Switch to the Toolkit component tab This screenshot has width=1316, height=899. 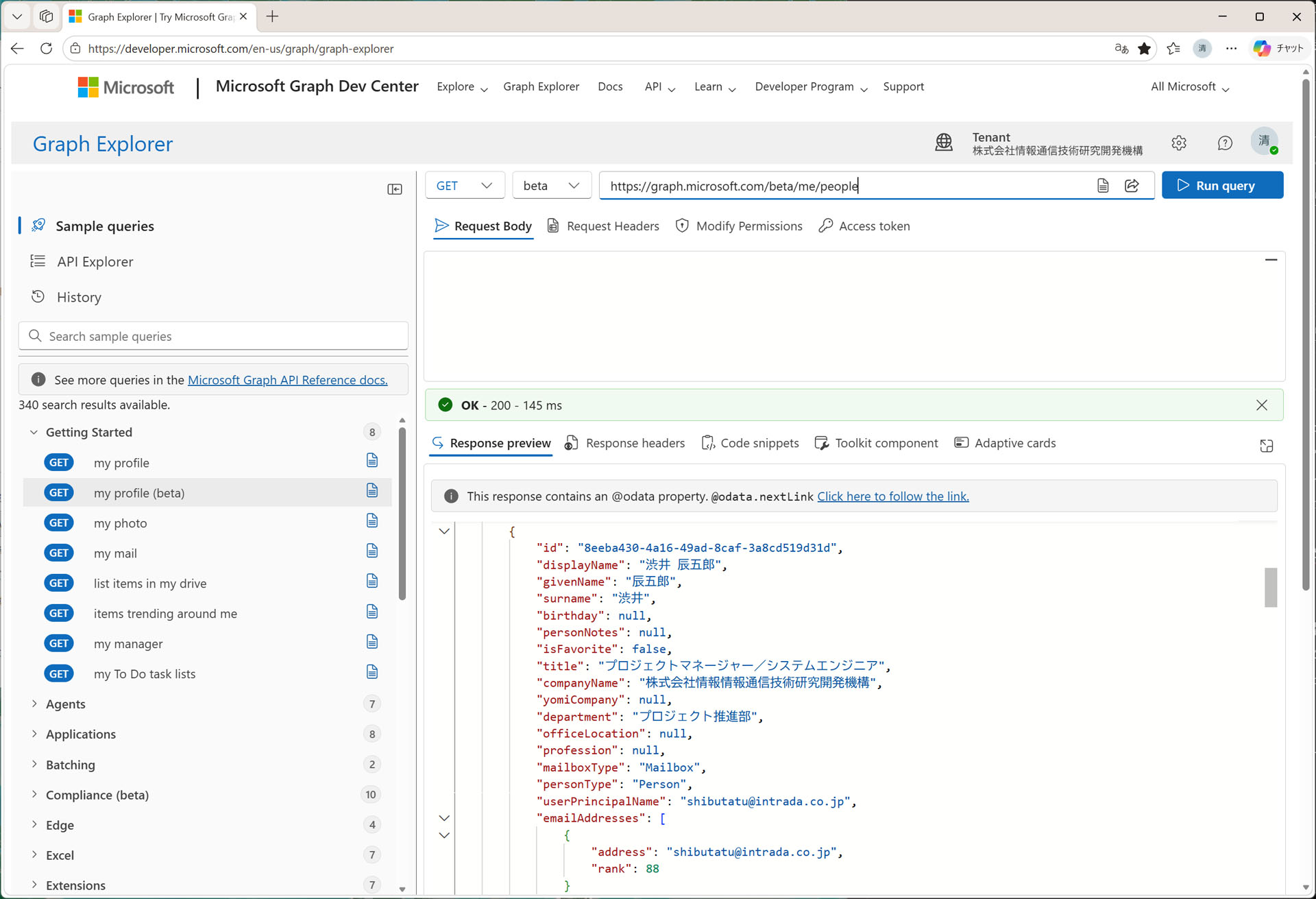[x=876, y=443]
